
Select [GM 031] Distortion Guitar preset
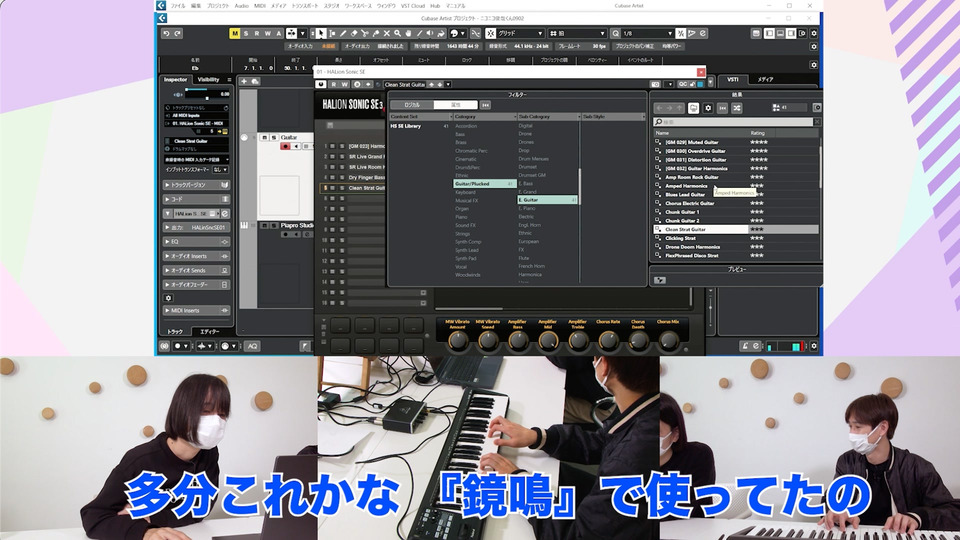(696, 160)
